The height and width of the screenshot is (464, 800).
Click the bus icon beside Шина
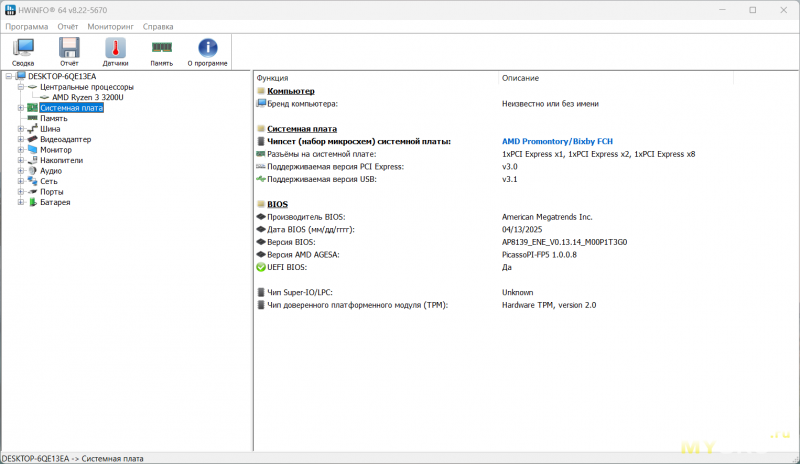32,129
